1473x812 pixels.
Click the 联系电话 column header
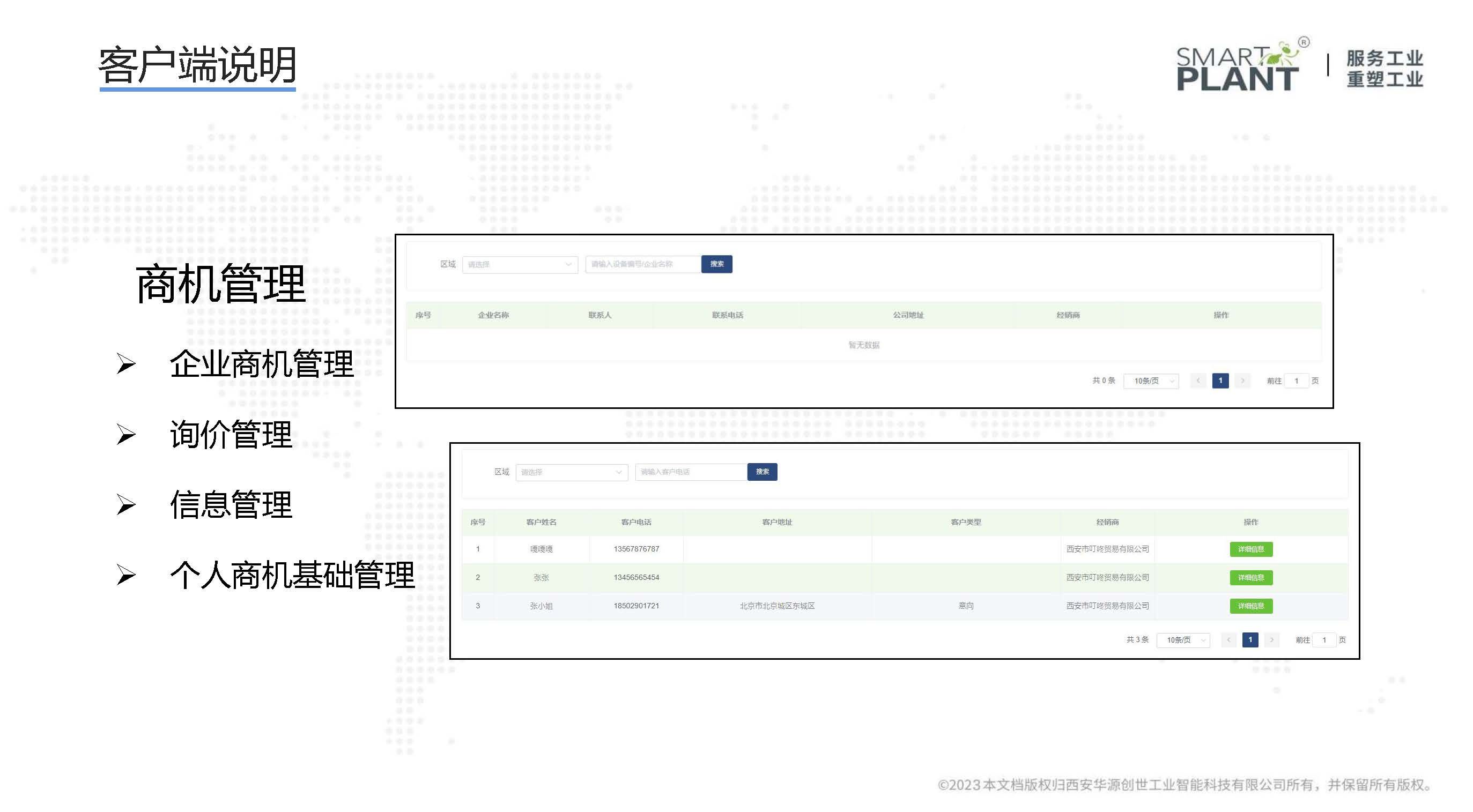pyautogui.click(x=727, y=316)
